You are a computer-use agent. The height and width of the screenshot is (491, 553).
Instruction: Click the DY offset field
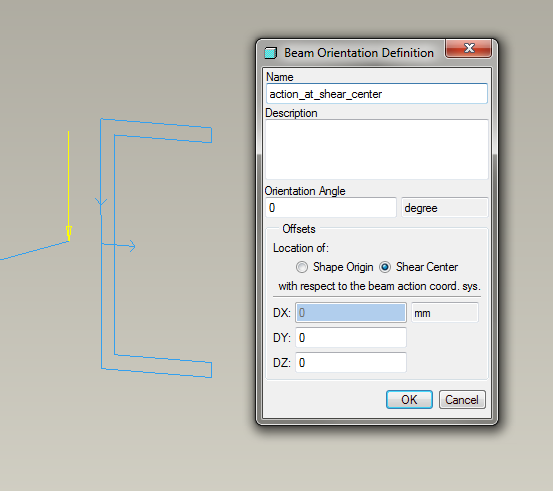point(351,338)
